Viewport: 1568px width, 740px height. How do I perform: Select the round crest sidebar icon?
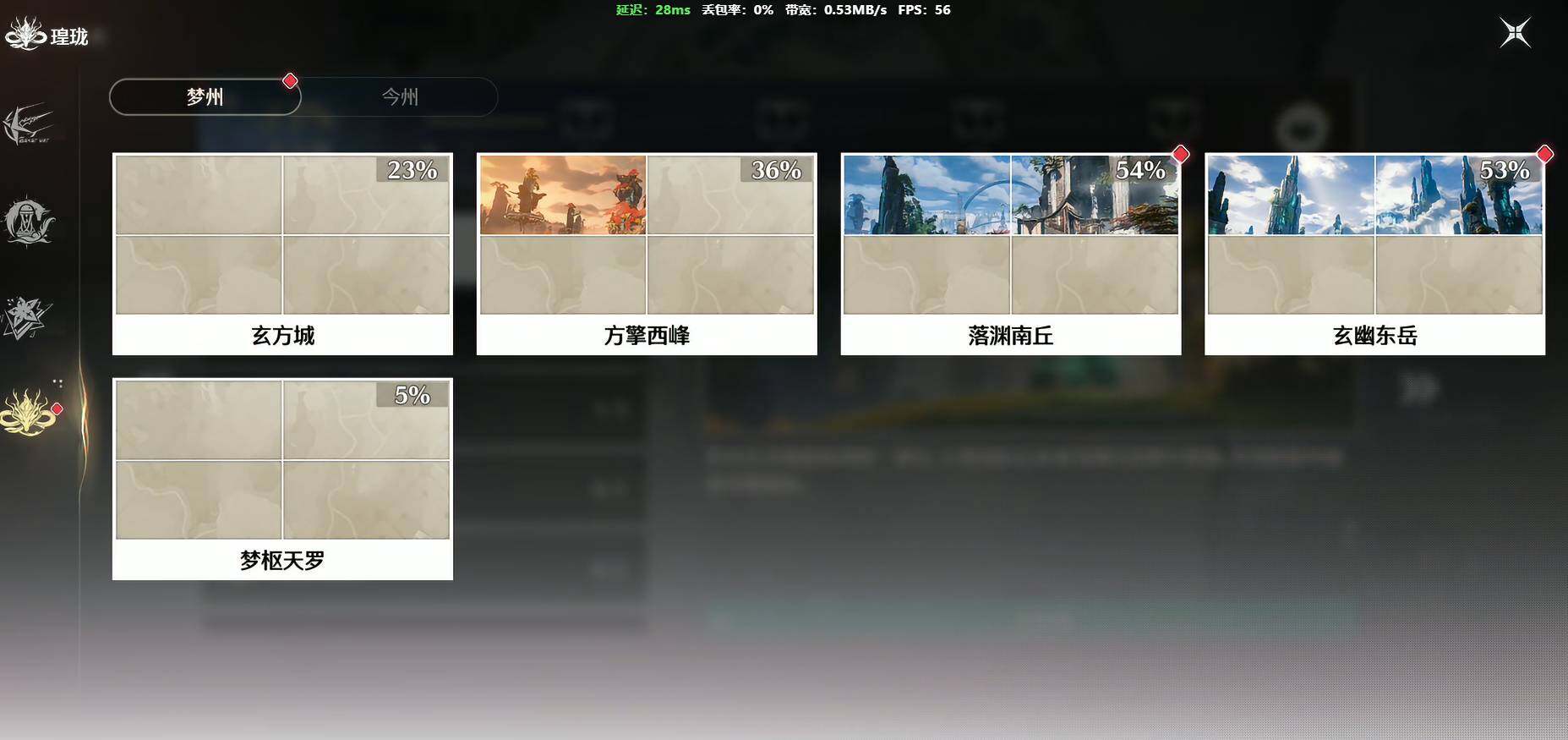[29, 222]
